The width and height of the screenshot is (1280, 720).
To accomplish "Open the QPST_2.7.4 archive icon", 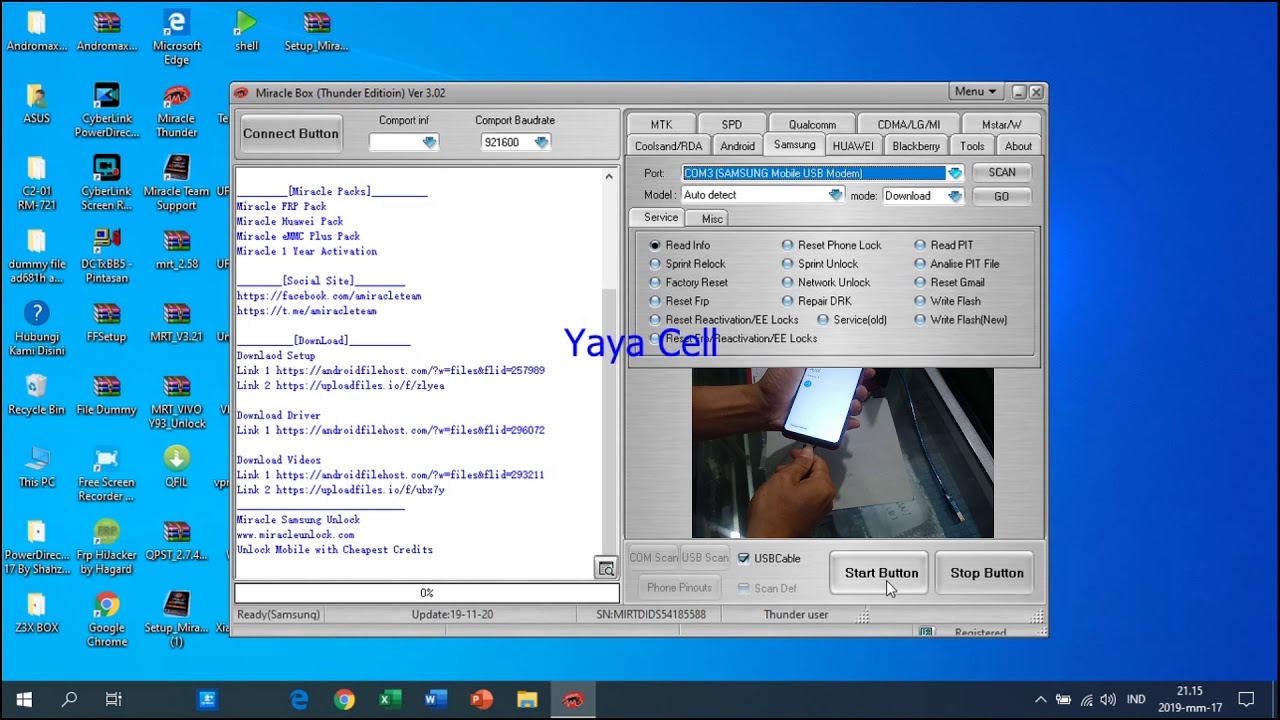I will (176, 540).
